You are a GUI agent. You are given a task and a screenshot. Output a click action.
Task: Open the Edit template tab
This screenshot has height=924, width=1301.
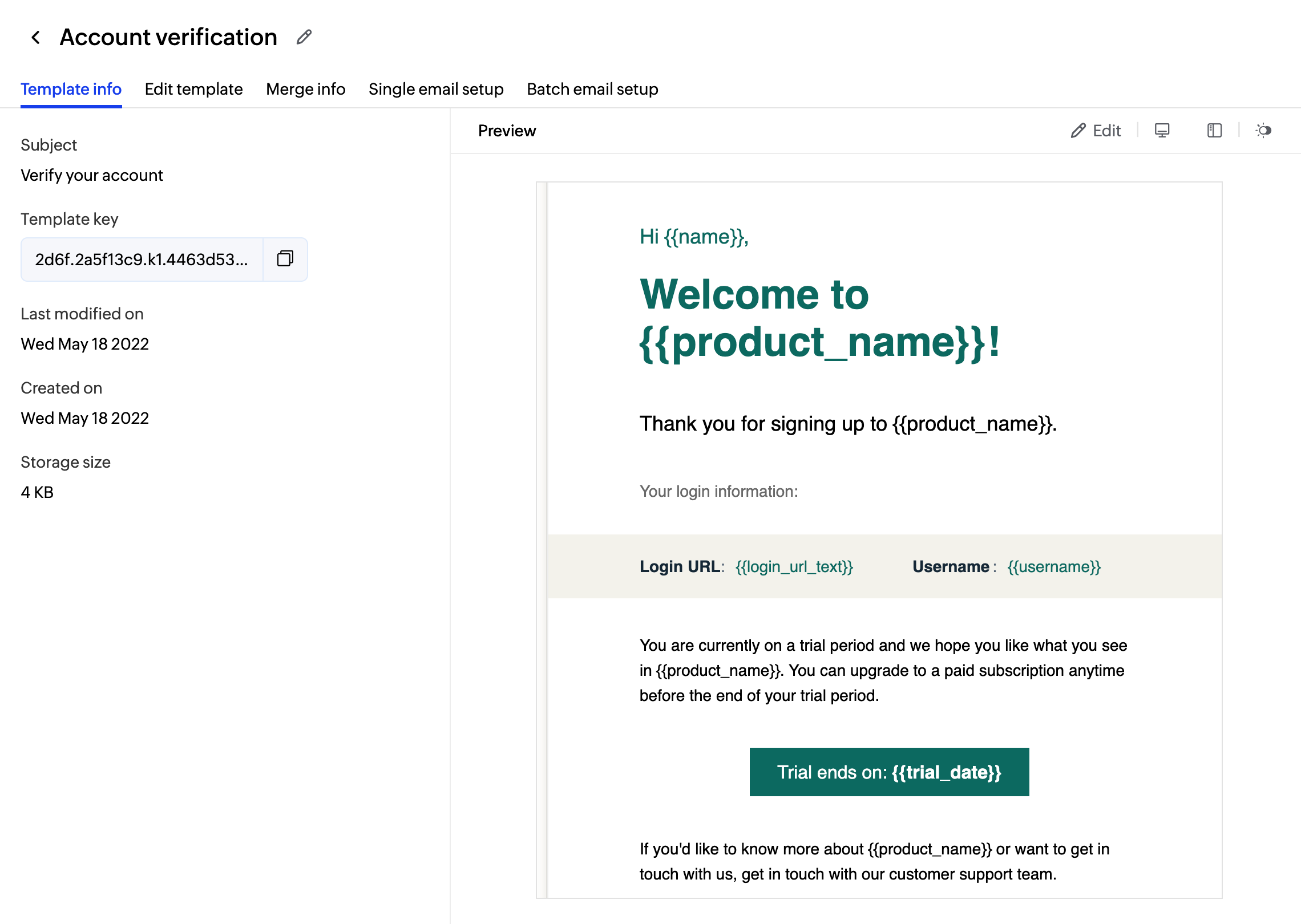click(x=193, y=89)
